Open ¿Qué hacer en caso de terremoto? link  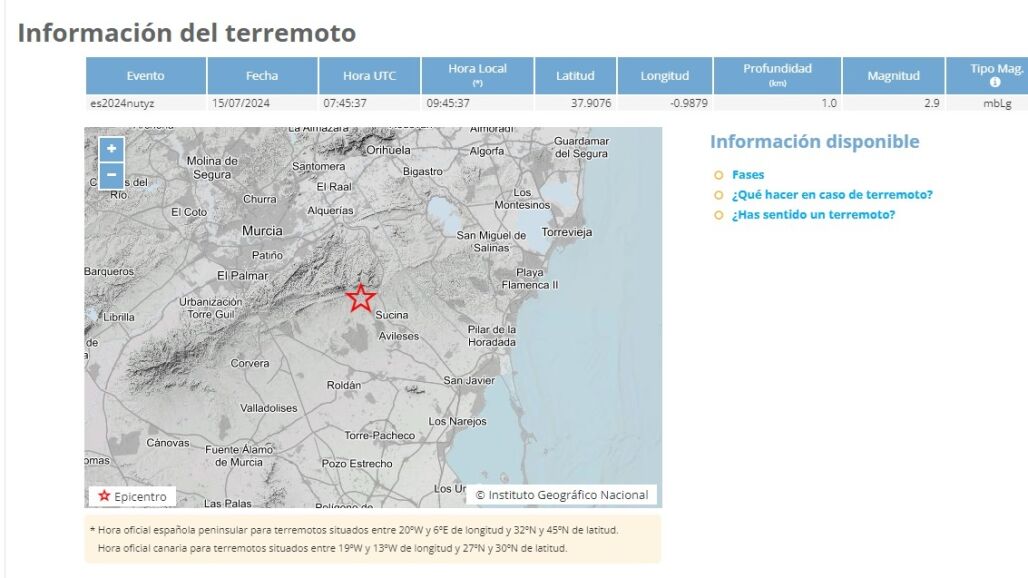coord(831,195)
